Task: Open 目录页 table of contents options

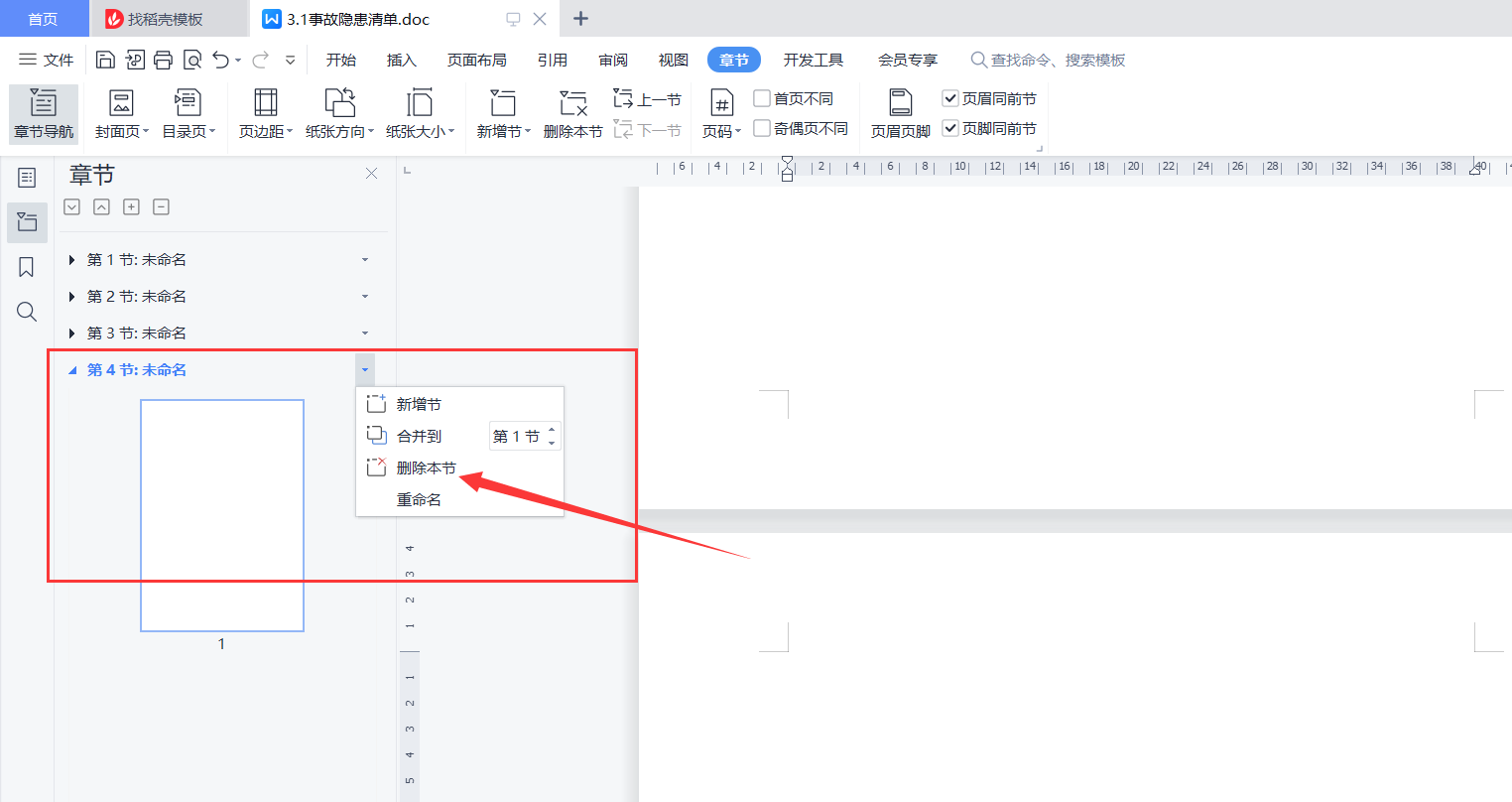Action: [189, 113]
